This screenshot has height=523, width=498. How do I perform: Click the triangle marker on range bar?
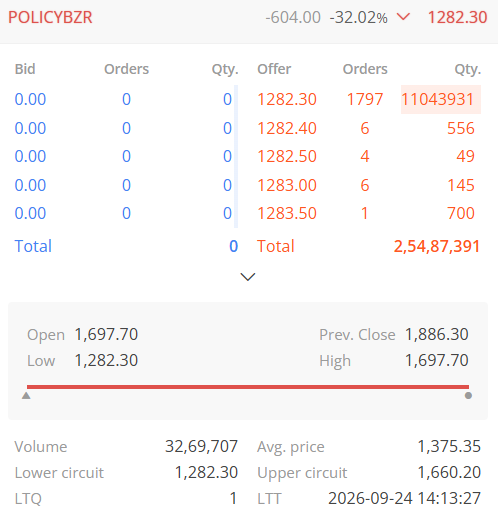click(26, 396)
